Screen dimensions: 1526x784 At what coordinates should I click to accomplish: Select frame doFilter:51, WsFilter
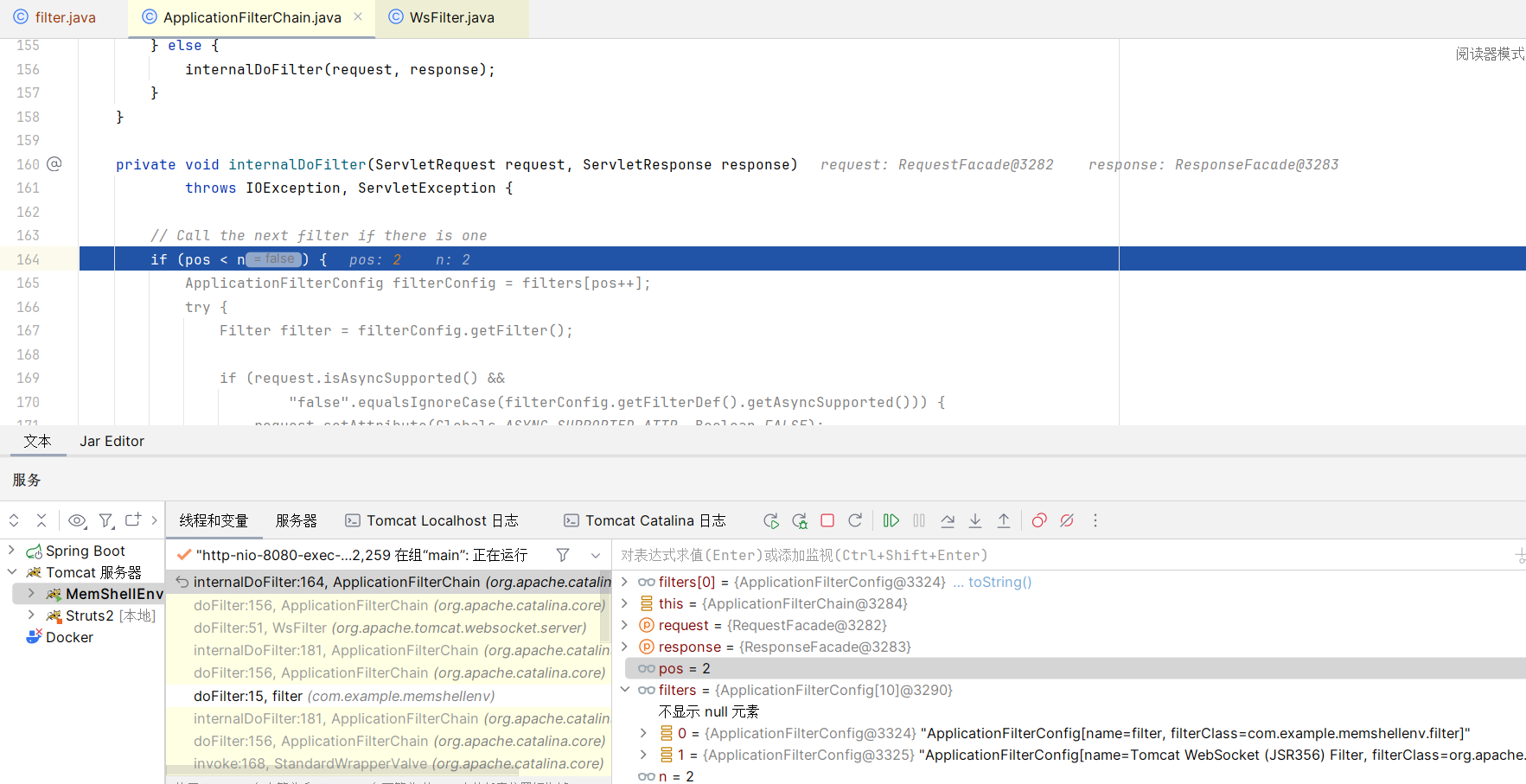(389, 628)
